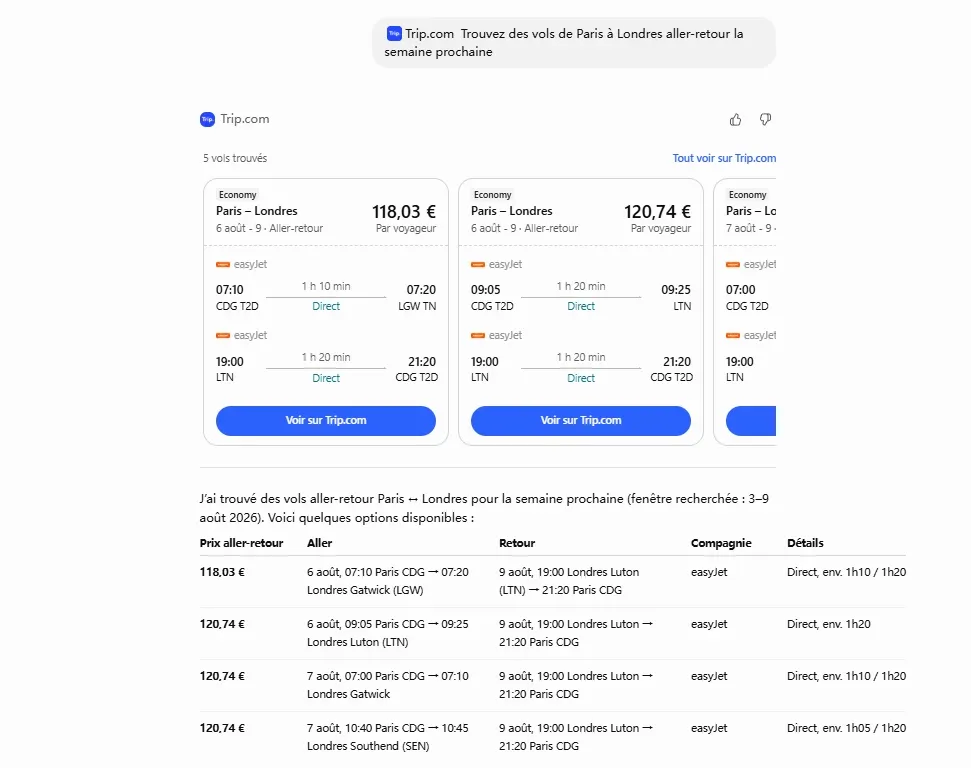This screenshot has width=971, height=768.
Task: Click the 'Economy' tag on the 118,03 € card
Action: (x=237, y=194)
